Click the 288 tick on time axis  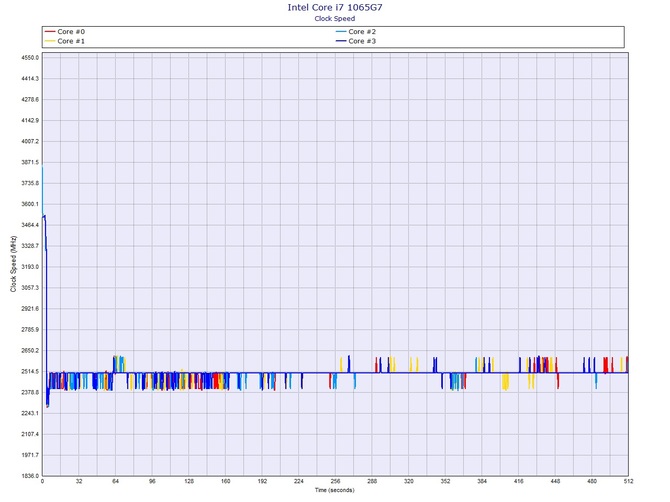372,481
